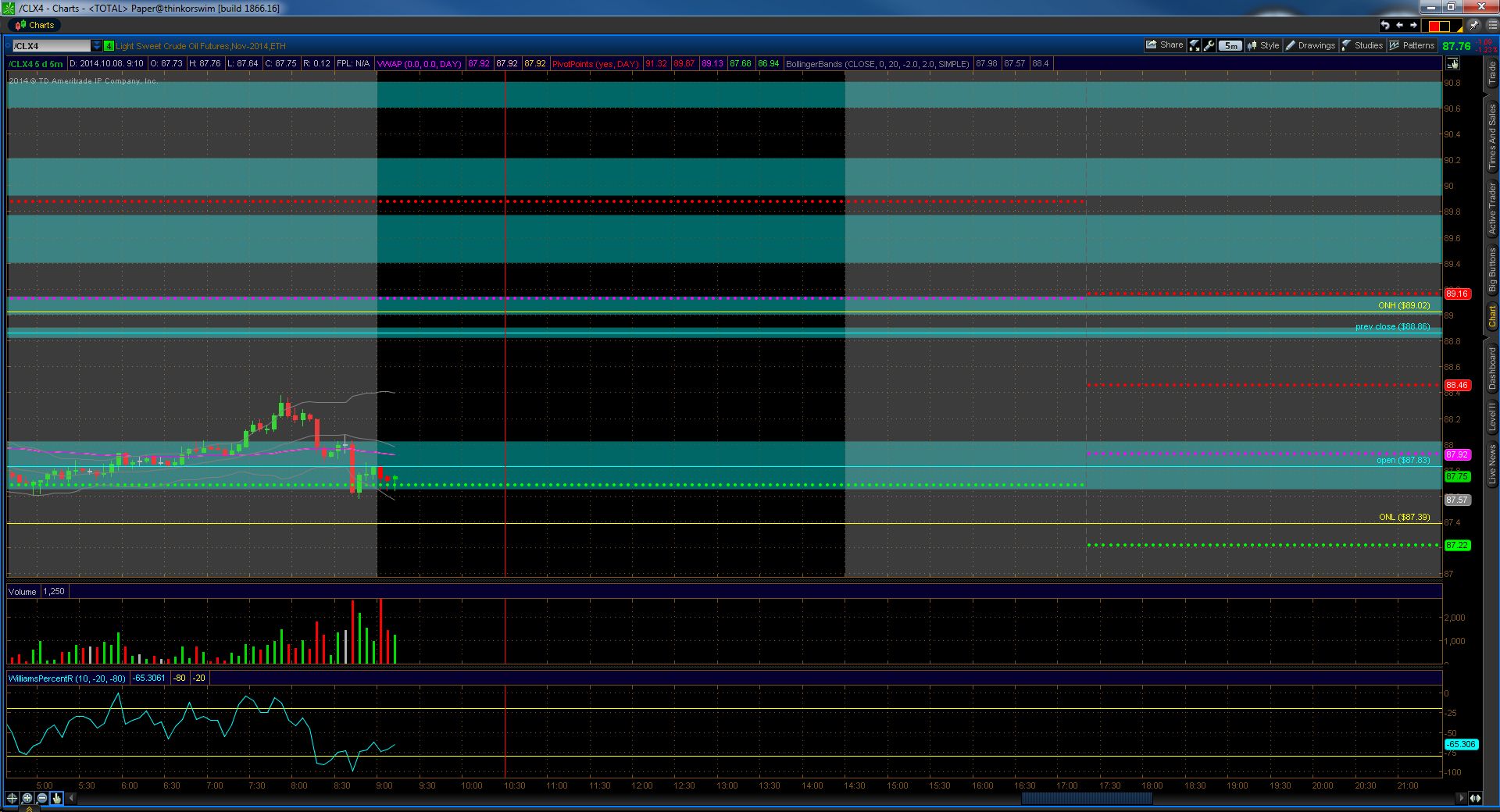Click the VWAP study label
The image size is (1500, 812).
coord(420,64)
